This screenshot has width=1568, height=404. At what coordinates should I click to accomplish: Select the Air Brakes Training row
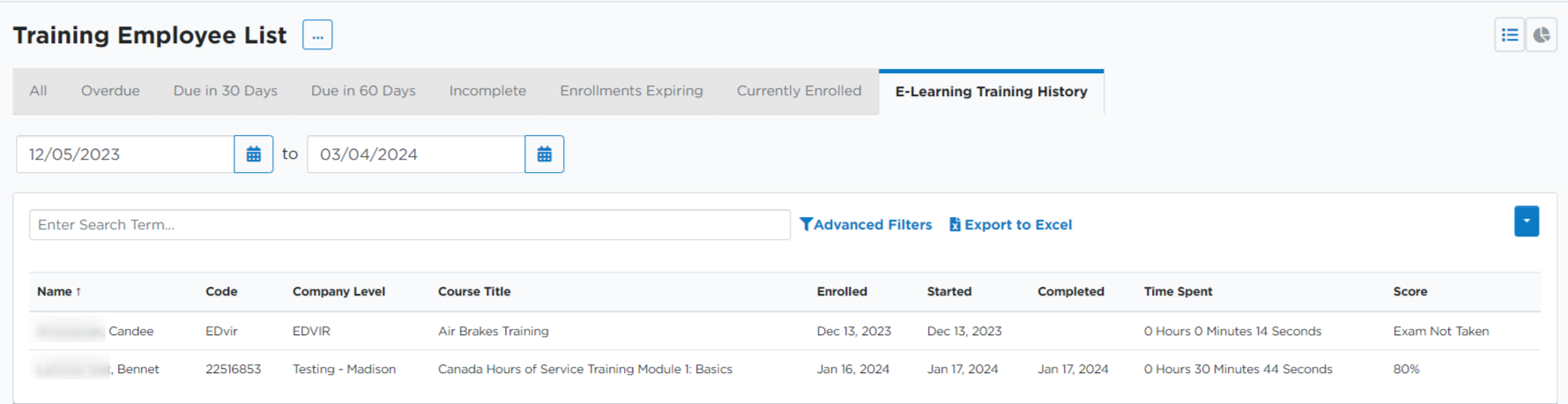(x=785, y=332)
